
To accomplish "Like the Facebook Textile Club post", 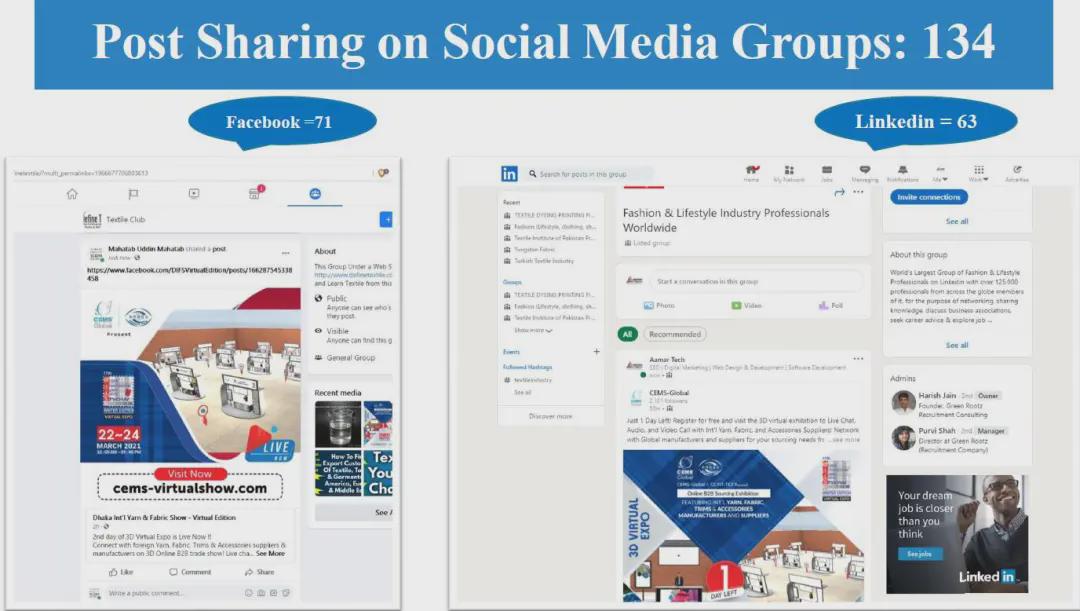I will (121, 572).
